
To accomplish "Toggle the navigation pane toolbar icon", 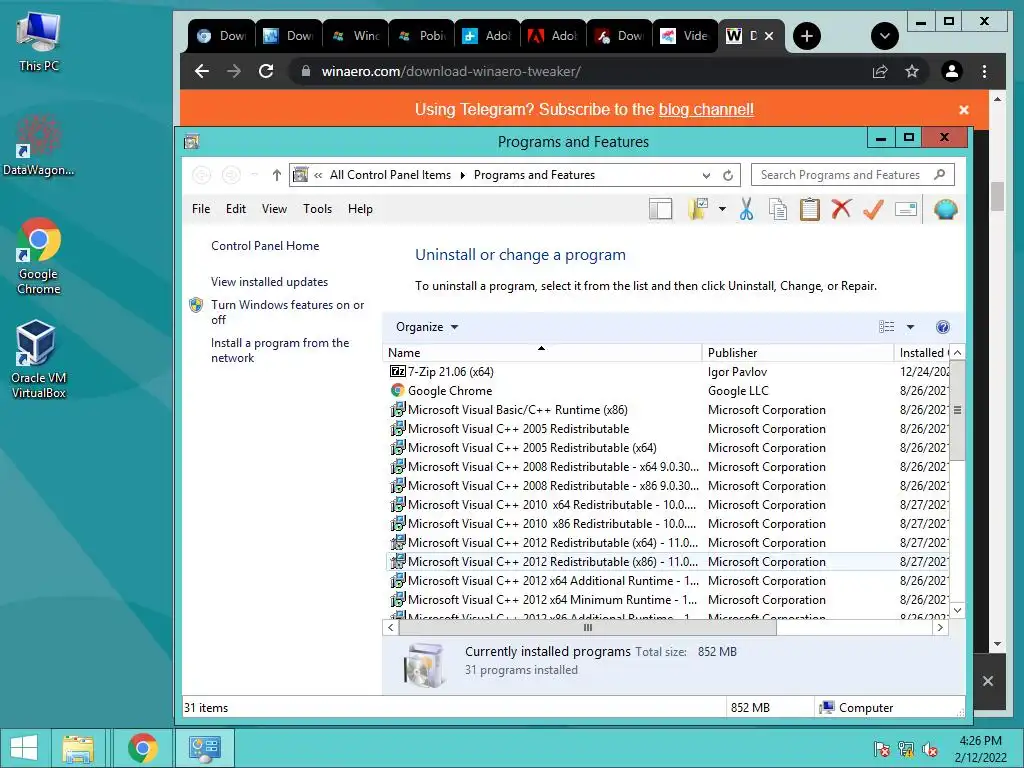I will (x=660, y=209).
